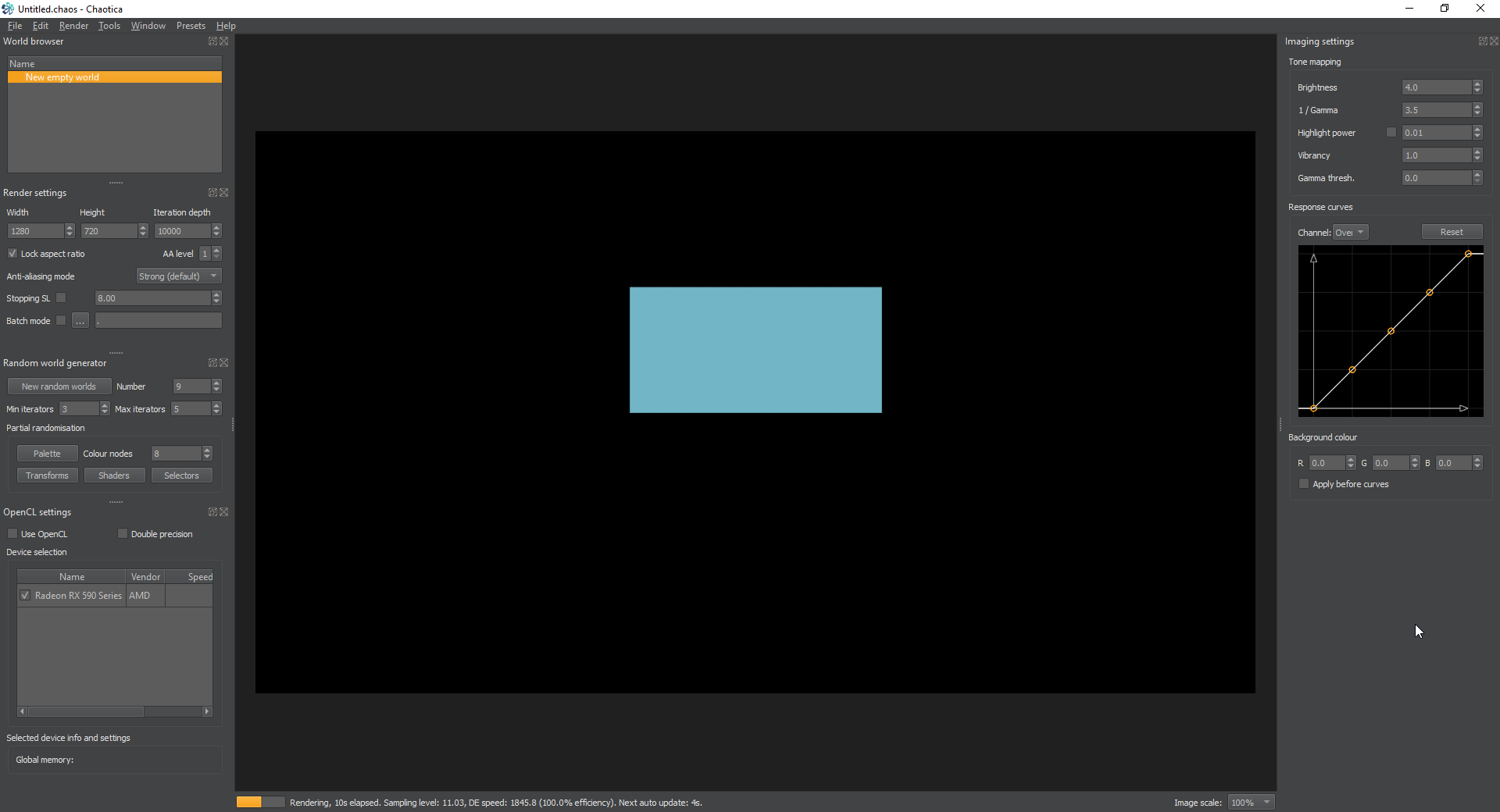Close the Render settings panel
This screenshot has height=812, width=1500.
coord(224,193)
